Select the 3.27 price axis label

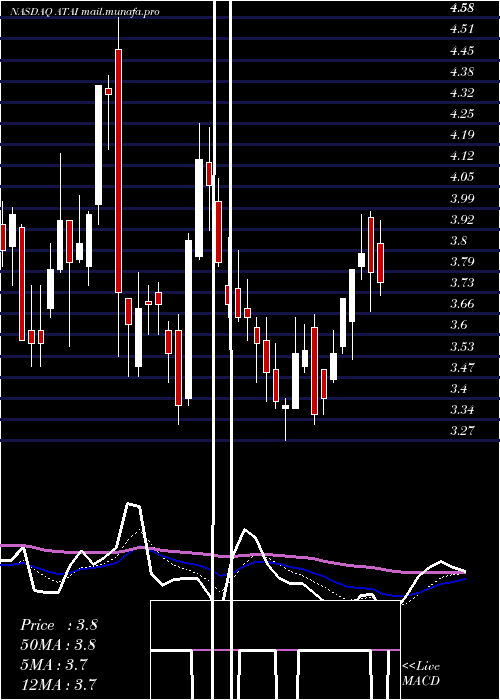pyautogui.click(x=462, y=430)
